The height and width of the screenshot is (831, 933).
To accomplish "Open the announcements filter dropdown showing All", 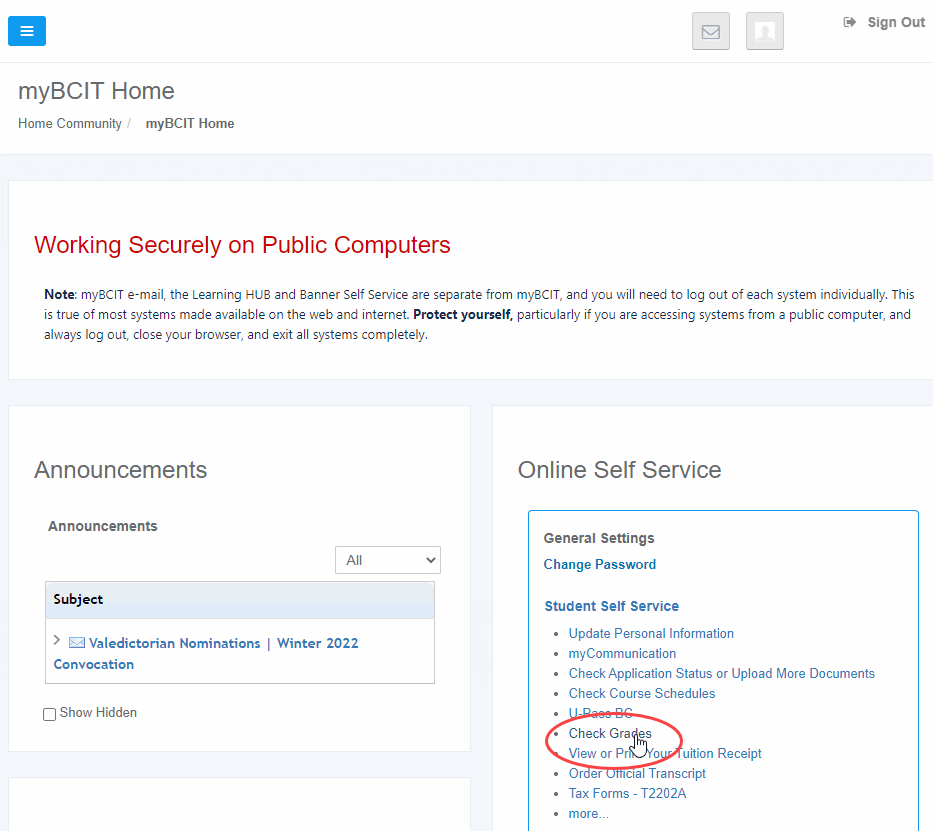I will [x=387, y=560].
